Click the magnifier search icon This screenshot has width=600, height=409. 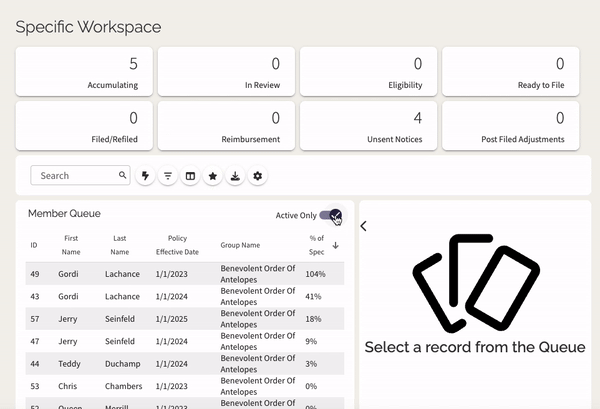coord(122,175)
